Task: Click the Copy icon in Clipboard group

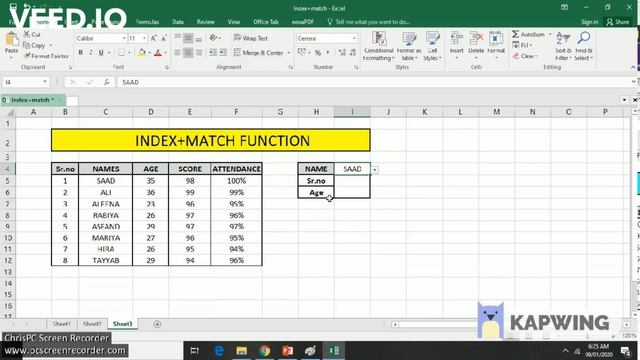Action: pyautogui.click(x=27, y=45)
